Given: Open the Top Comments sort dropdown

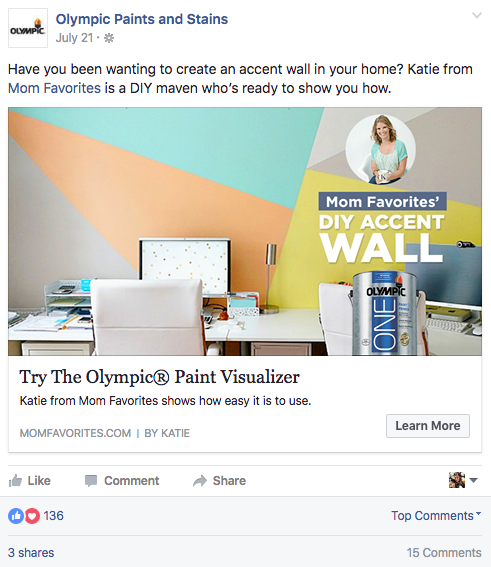Looking at the screenshot, I should 436,516.
